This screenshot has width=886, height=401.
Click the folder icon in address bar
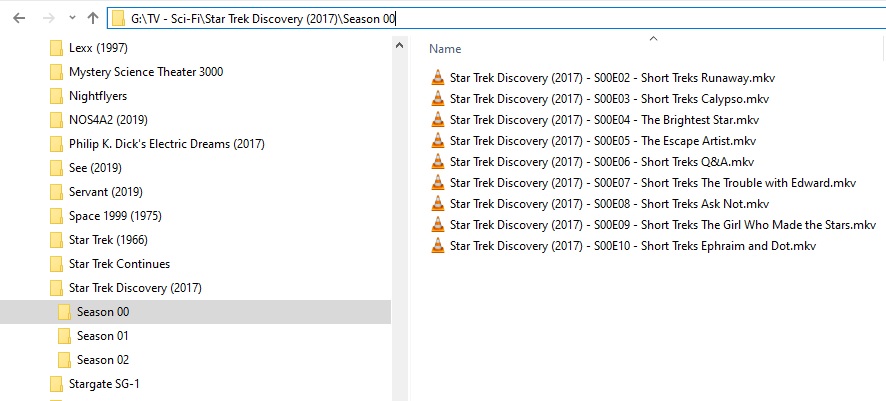[x=118, y=19]
